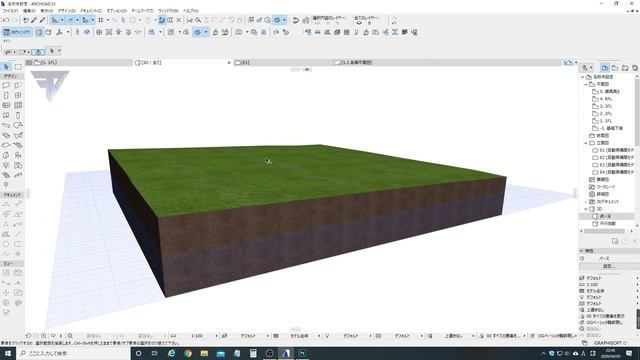
Task: Open the calculator app from the taskbar
Action: click(253, 353)
